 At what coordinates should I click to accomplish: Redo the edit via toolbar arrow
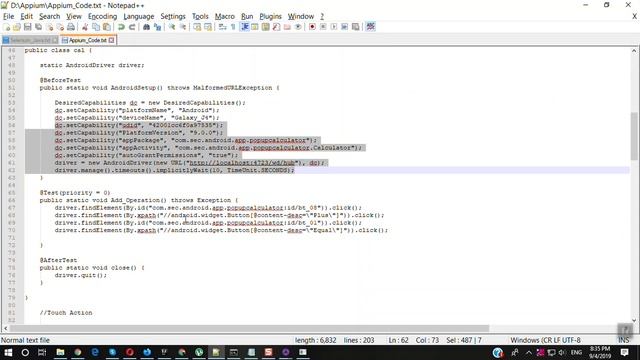coord(132,27)
